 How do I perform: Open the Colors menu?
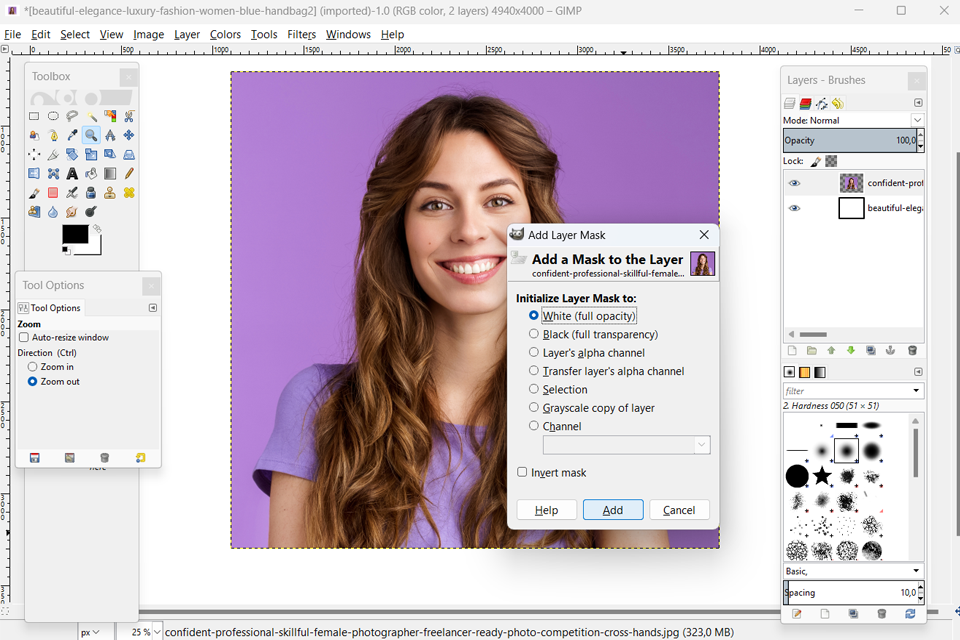pos(225,34)
